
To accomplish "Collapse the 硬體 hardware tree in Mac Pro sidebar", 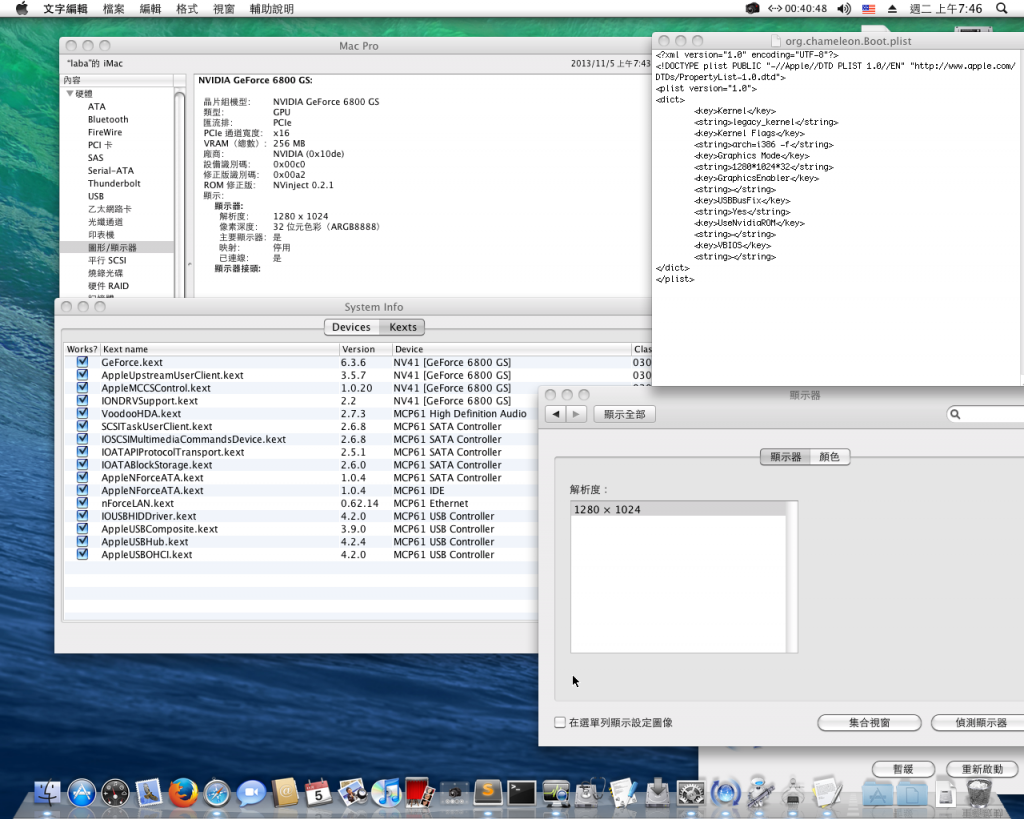I will coord(70,93).
